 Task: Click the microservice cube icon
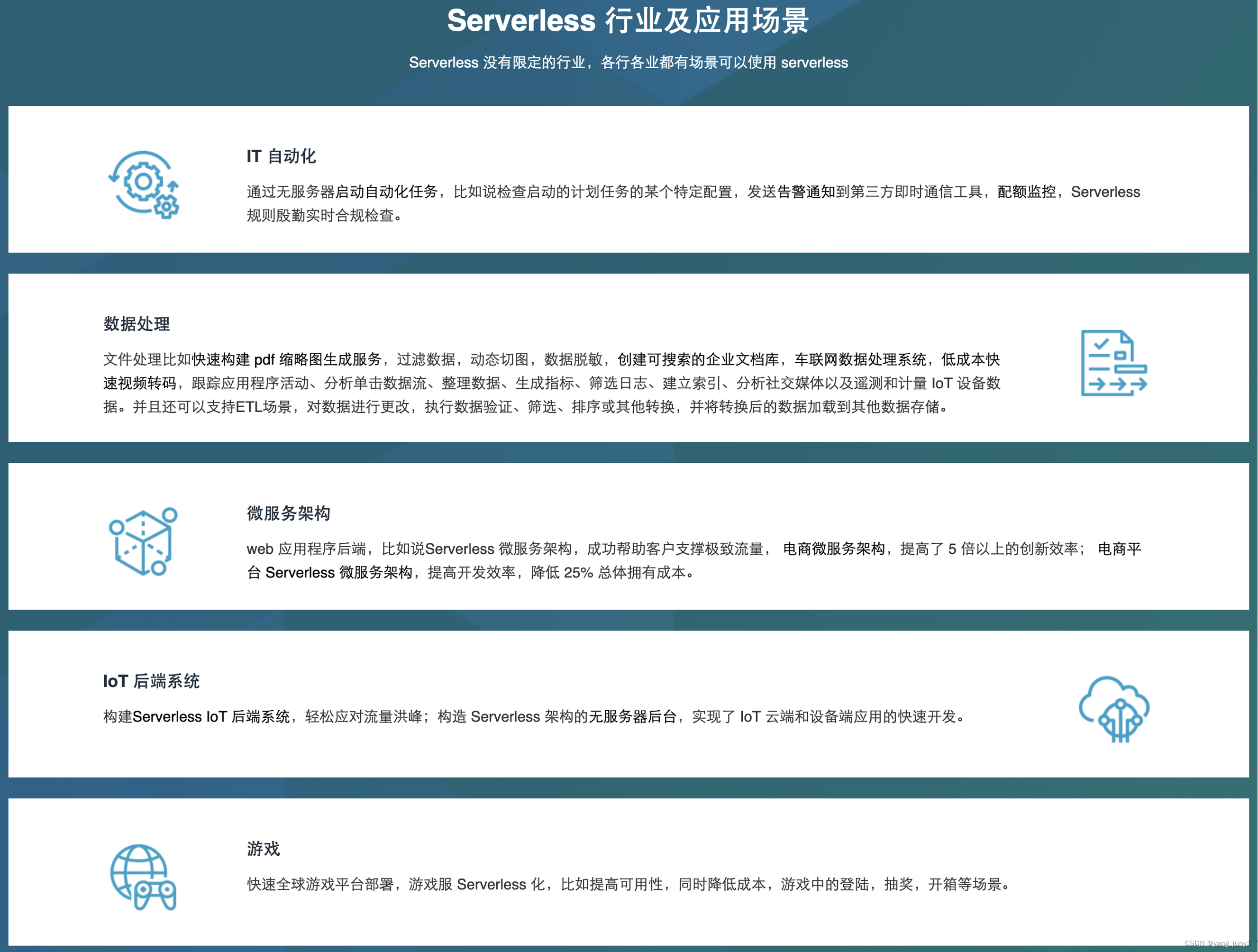[x=143, y=541]
